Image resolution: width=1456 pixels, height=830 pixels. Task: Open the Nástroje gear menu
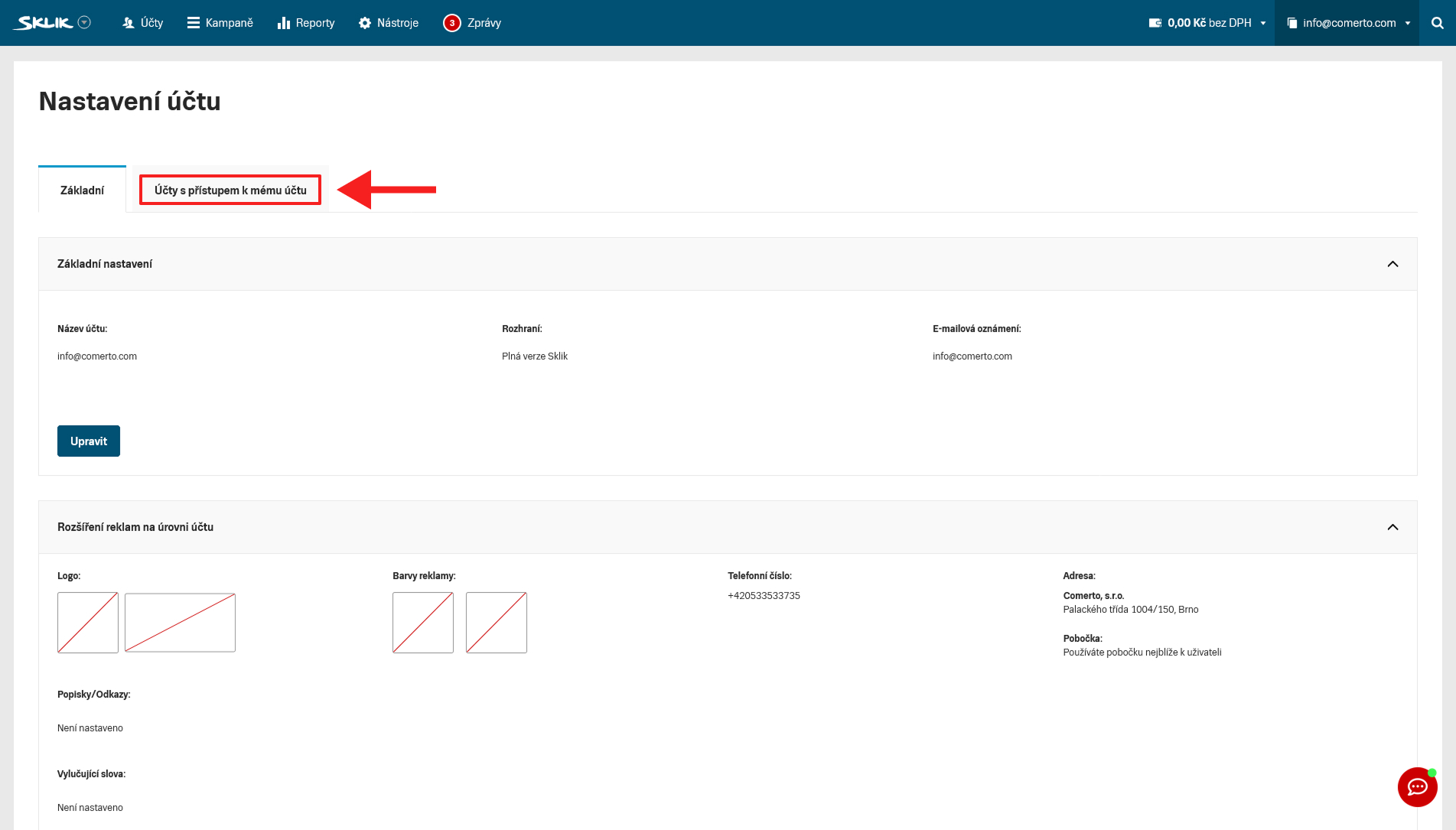pyautogui.click(x=389, y=23)
